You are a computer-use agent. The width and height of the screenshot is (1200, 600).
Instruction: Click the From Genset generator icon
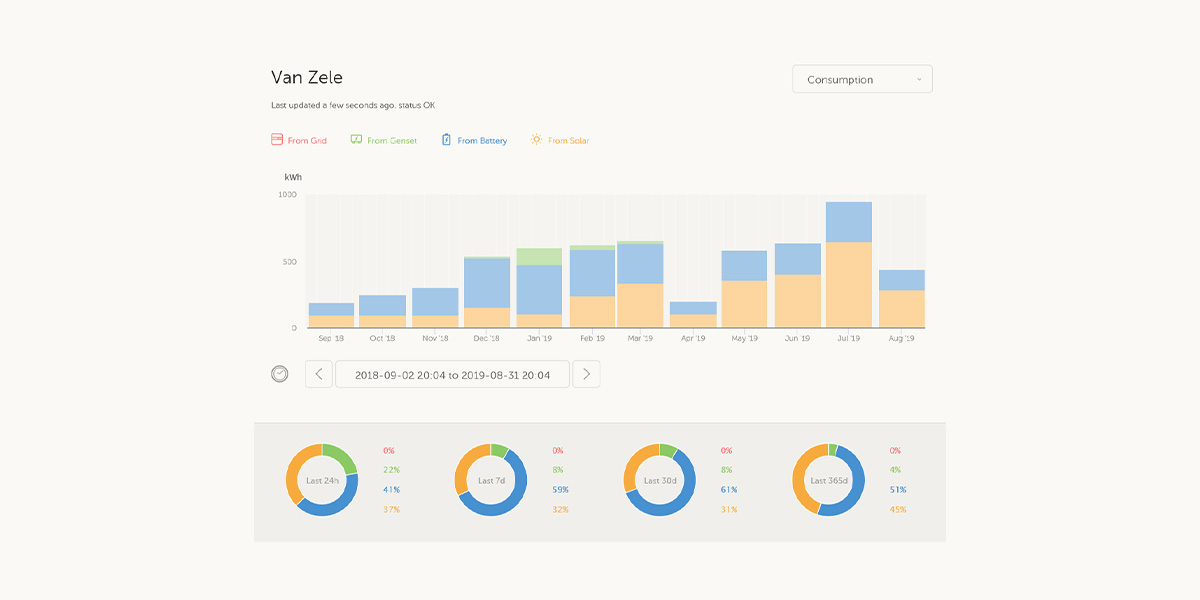click(x=356, y=140)
